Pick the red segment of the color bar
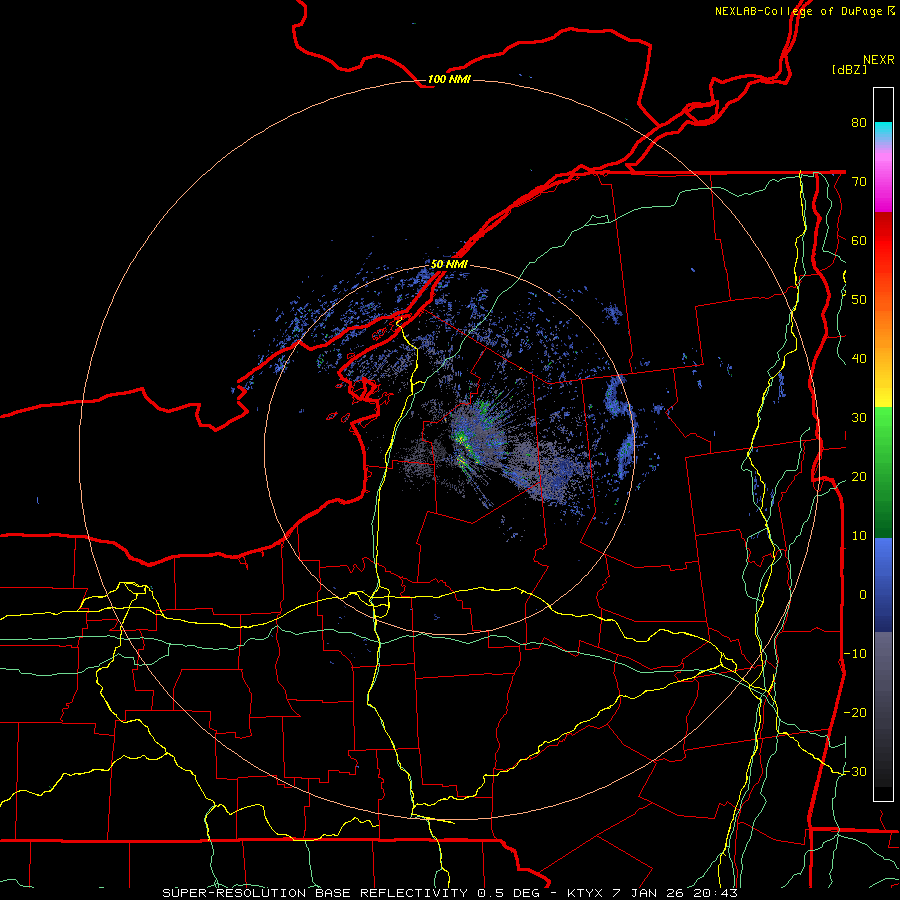This screenshot has width=900, height=900. point(883,242)
